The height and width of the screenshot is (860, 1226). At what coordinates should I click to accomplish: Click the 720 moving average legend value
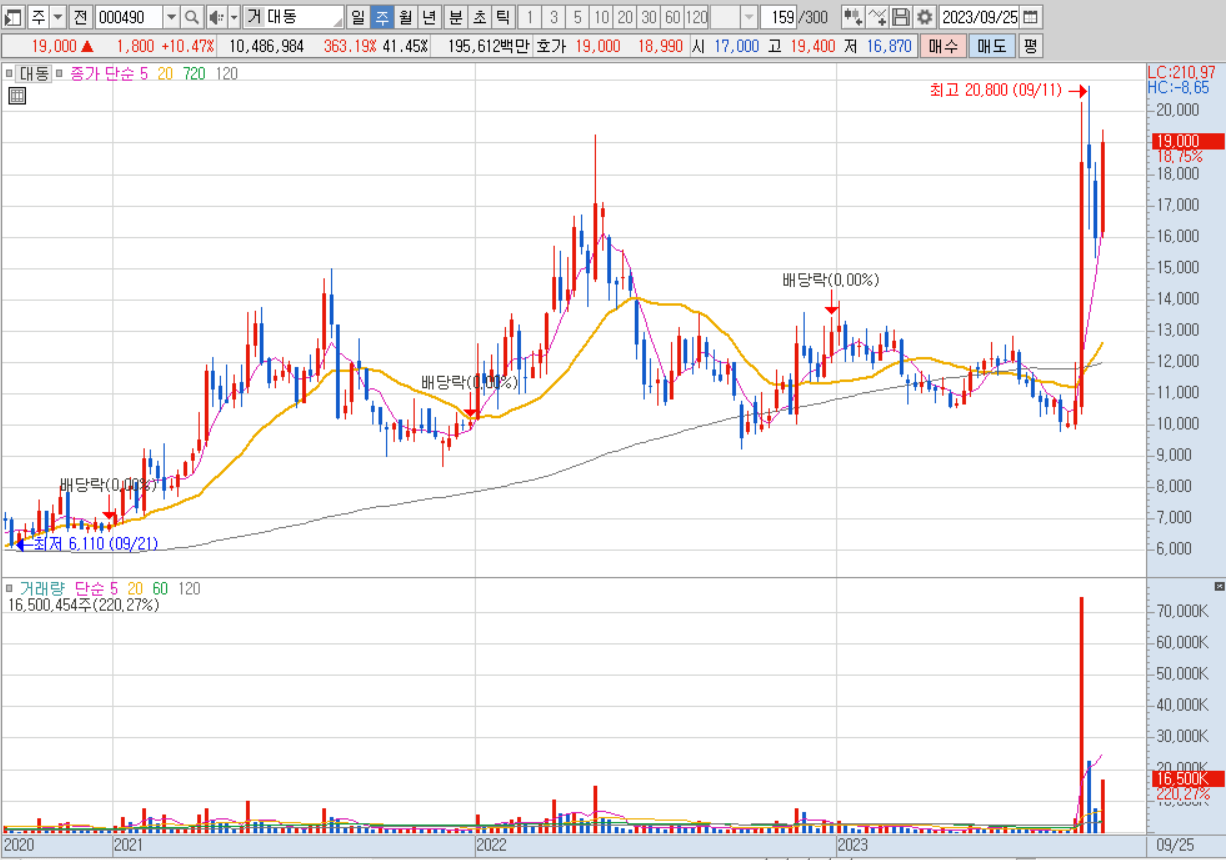(194, 73)
